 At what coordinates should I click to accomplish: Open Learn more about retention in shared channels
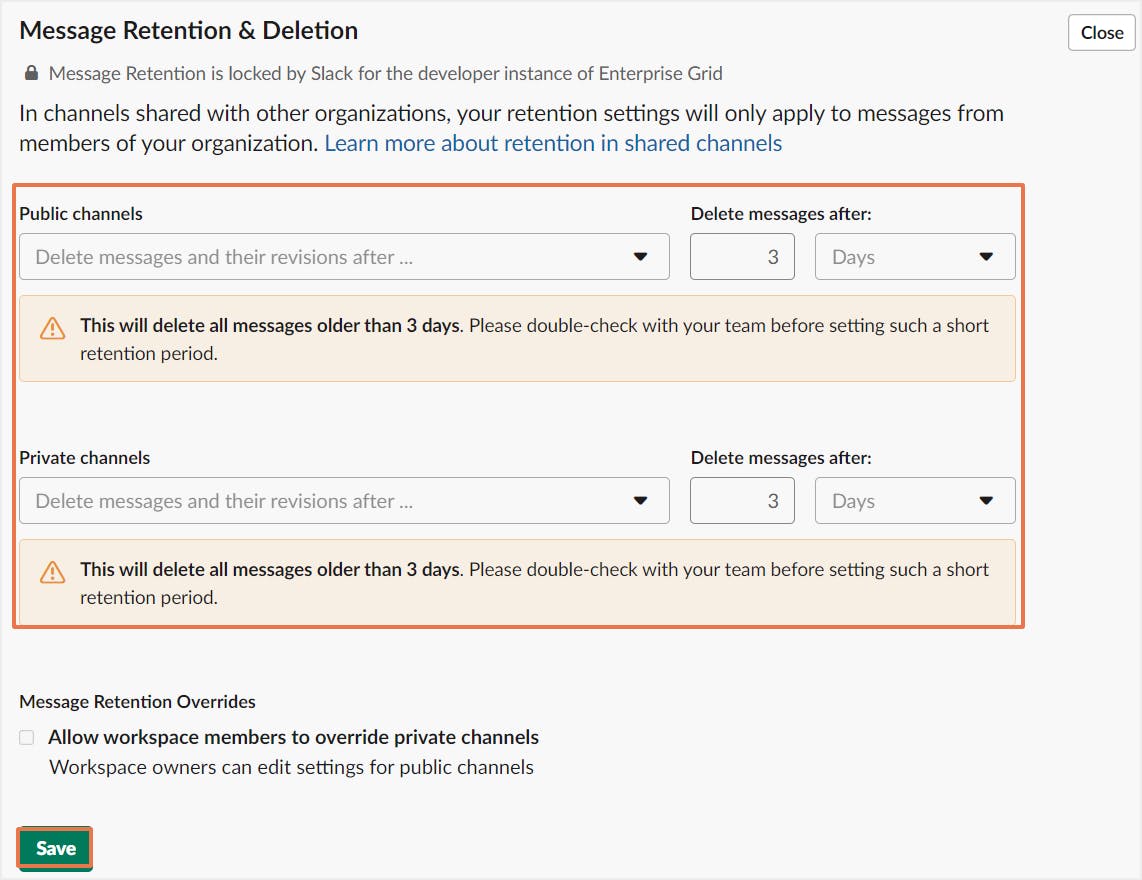click(553, 143)
